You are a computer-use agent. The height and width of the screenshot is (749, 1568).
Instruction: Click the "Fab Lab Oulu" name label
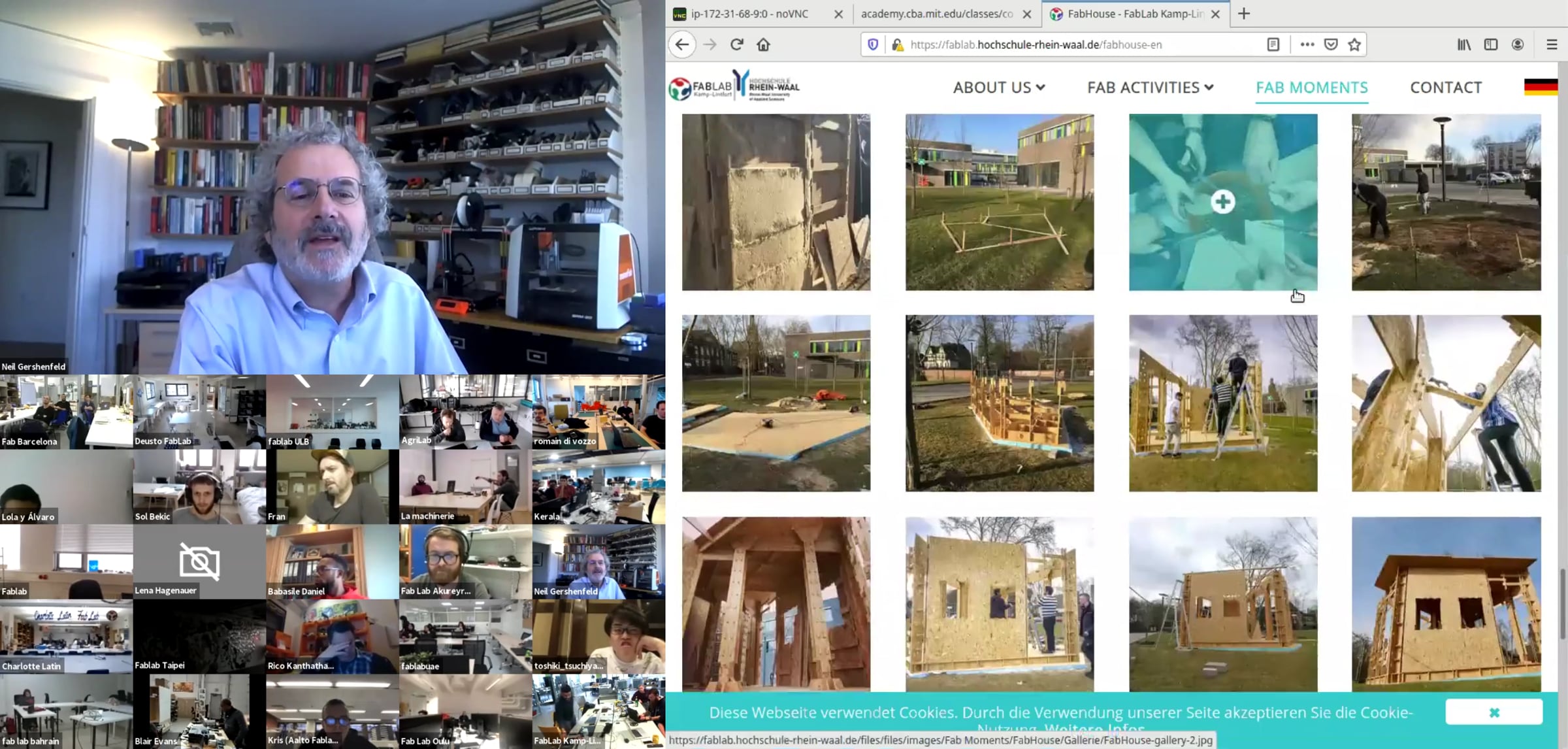click(425, 741)
